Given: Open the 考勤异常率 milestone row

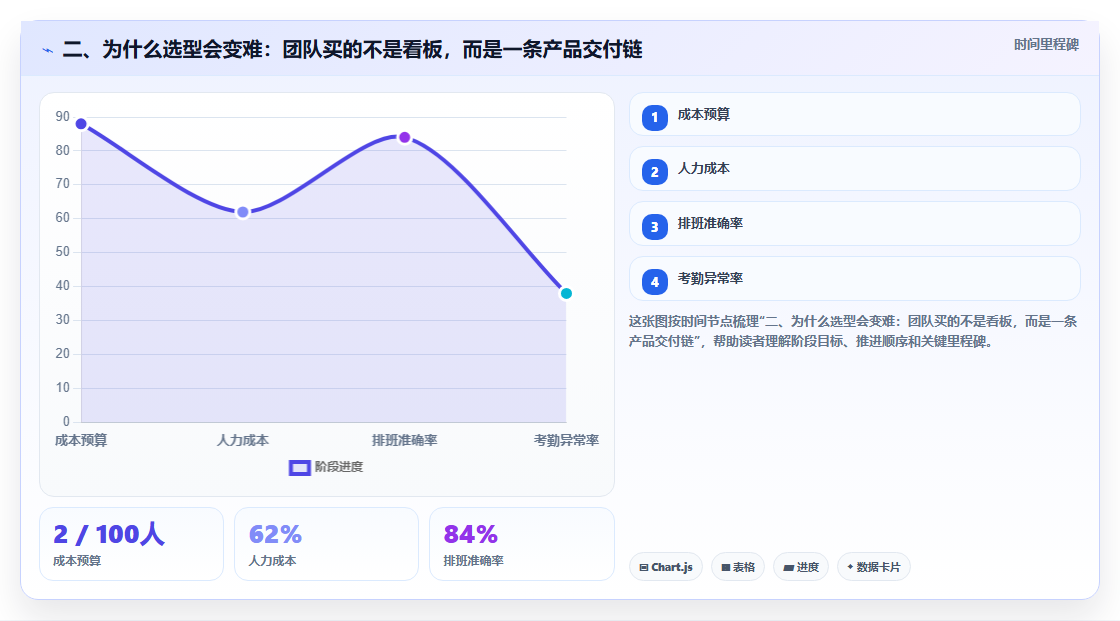Looking at the screenshot, I should coord(854,279).
